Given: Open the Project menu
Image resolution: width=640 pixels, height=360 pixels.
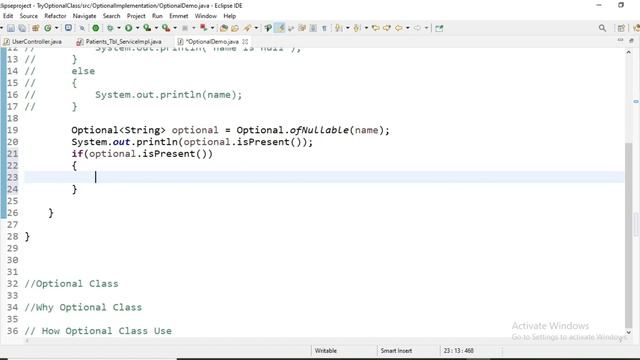Looking at the screenshot, I should coord(136,16).
